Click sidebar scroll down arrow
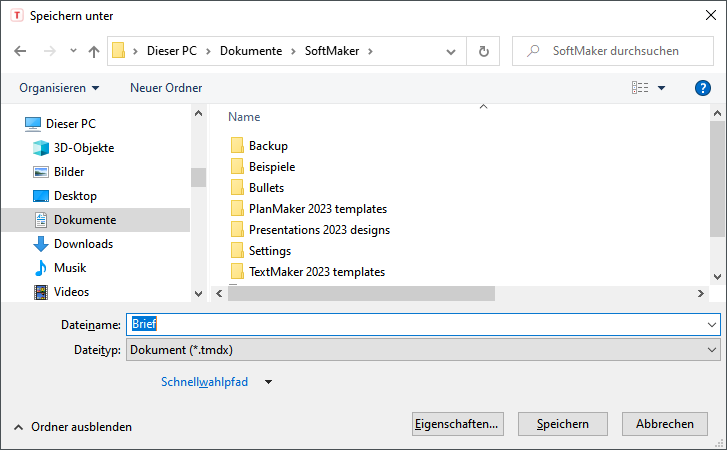This screenshot has width=727, height=450. 198,293
